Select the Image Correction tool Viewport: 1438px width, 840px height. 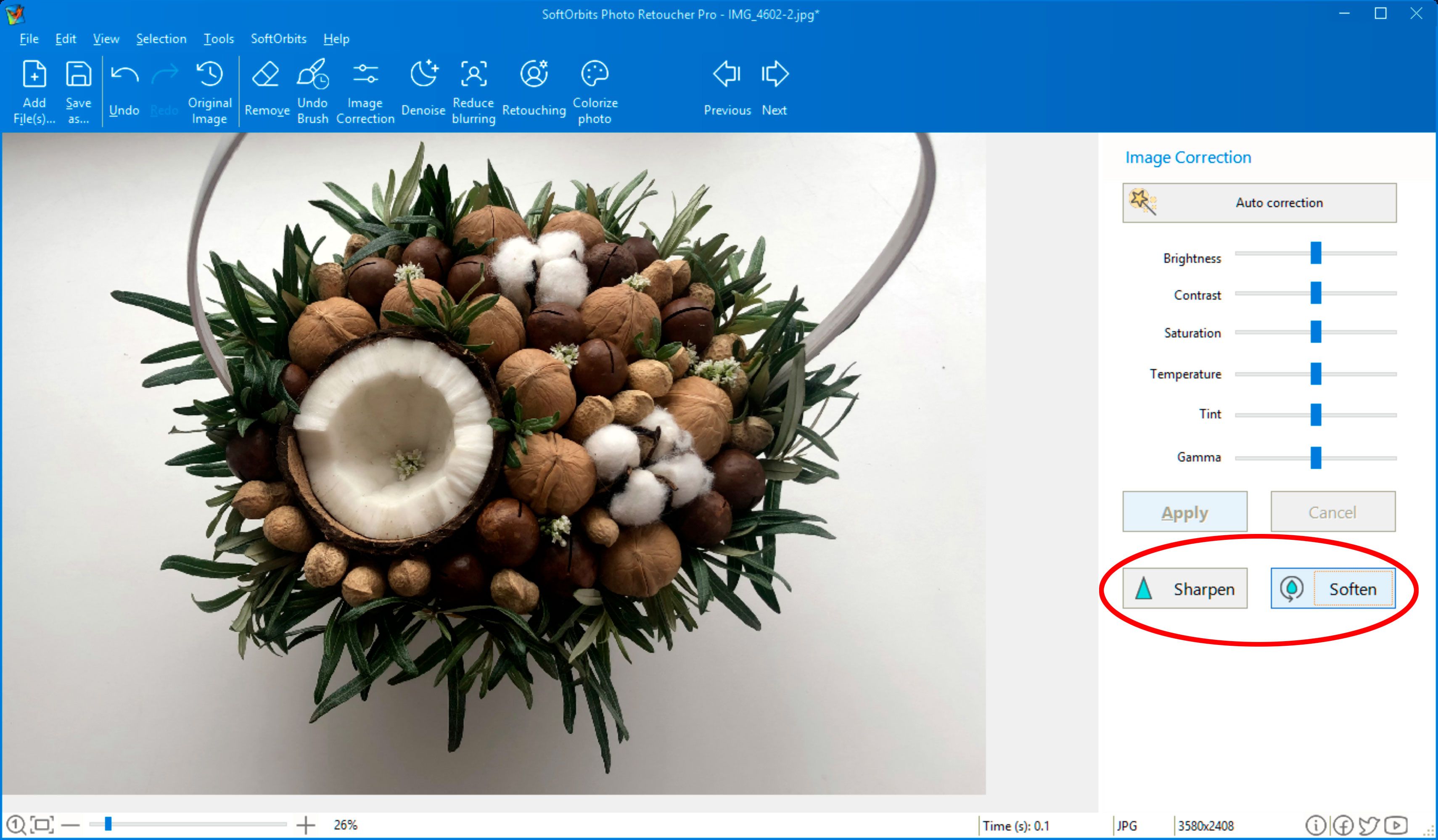click(365, 91)
